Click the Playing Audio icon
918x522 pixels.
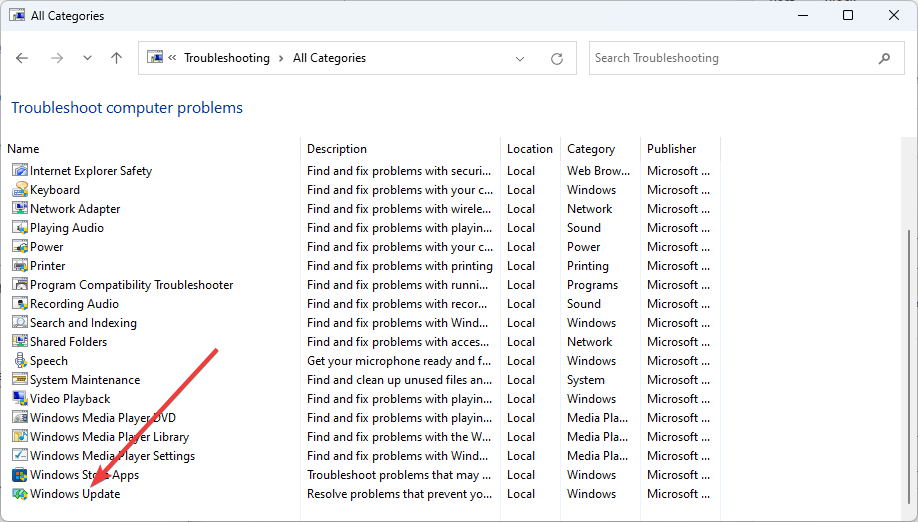tap(20, 228)
